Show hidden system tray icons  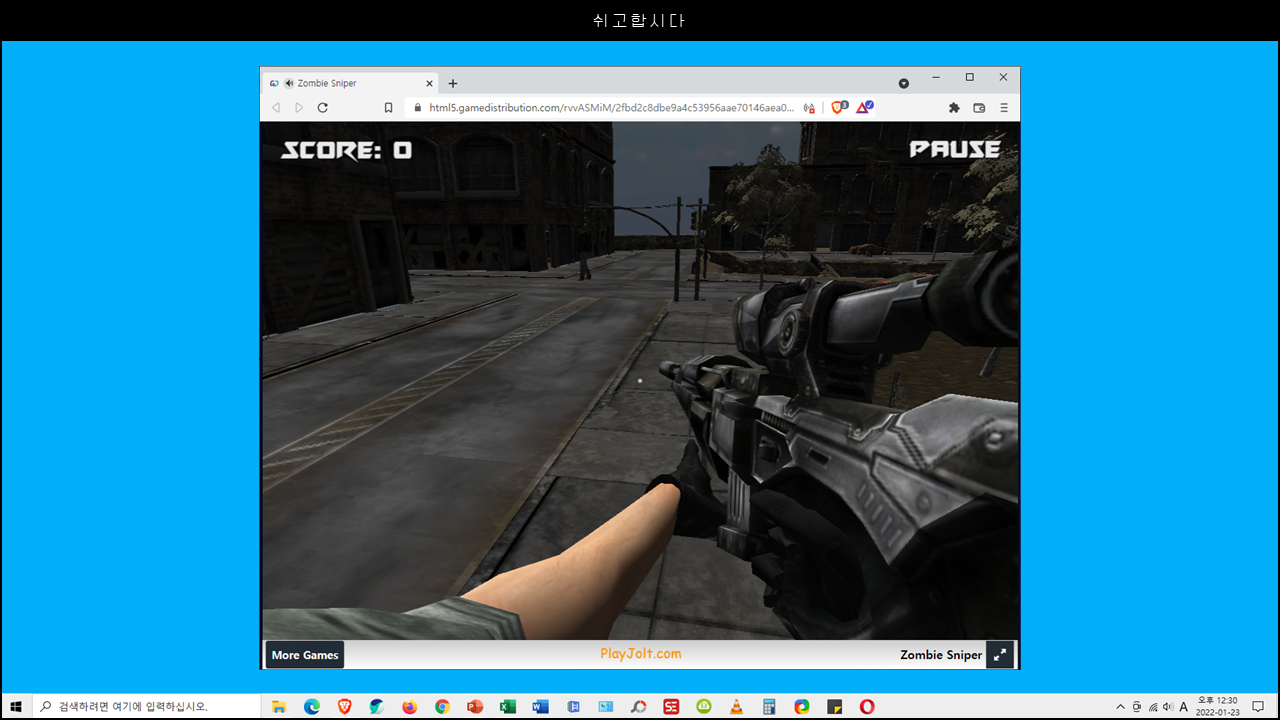1120,706
